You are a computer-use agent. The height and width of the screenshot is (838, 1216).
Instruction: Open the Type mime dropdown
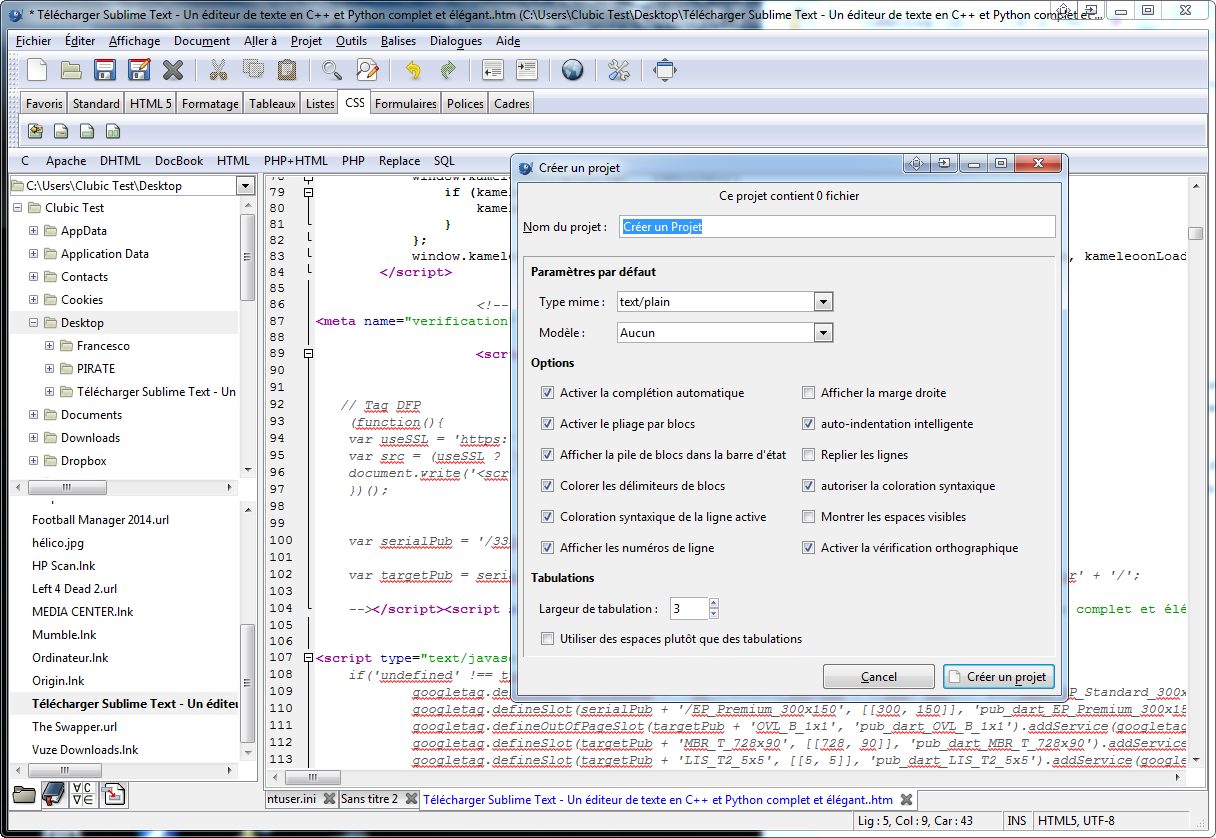pyautogui.click(x=824, y=302)
